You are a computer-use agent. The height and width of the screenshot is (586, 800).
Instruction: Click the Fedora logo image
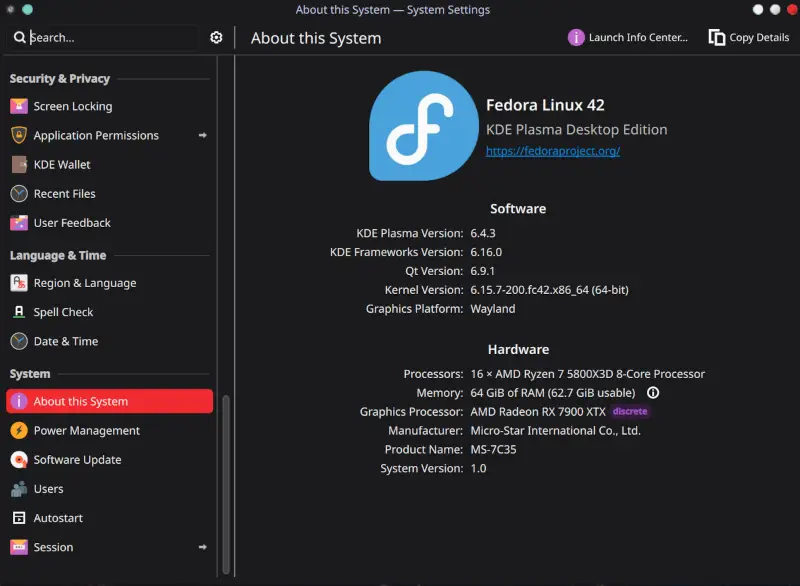pyautogui.click(x=423, y=125)
